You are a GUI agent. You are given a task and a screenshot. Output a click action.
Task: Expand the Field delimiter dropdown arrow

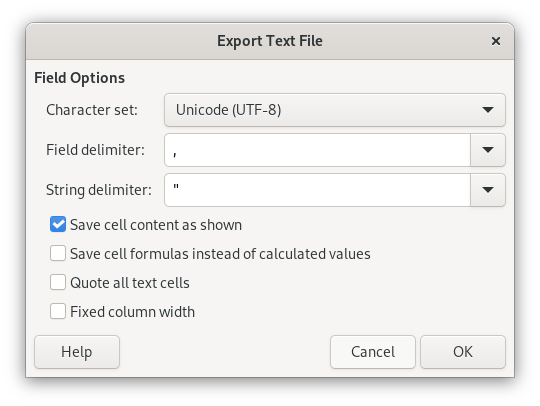pyautogui.click(x=488, y=150)
